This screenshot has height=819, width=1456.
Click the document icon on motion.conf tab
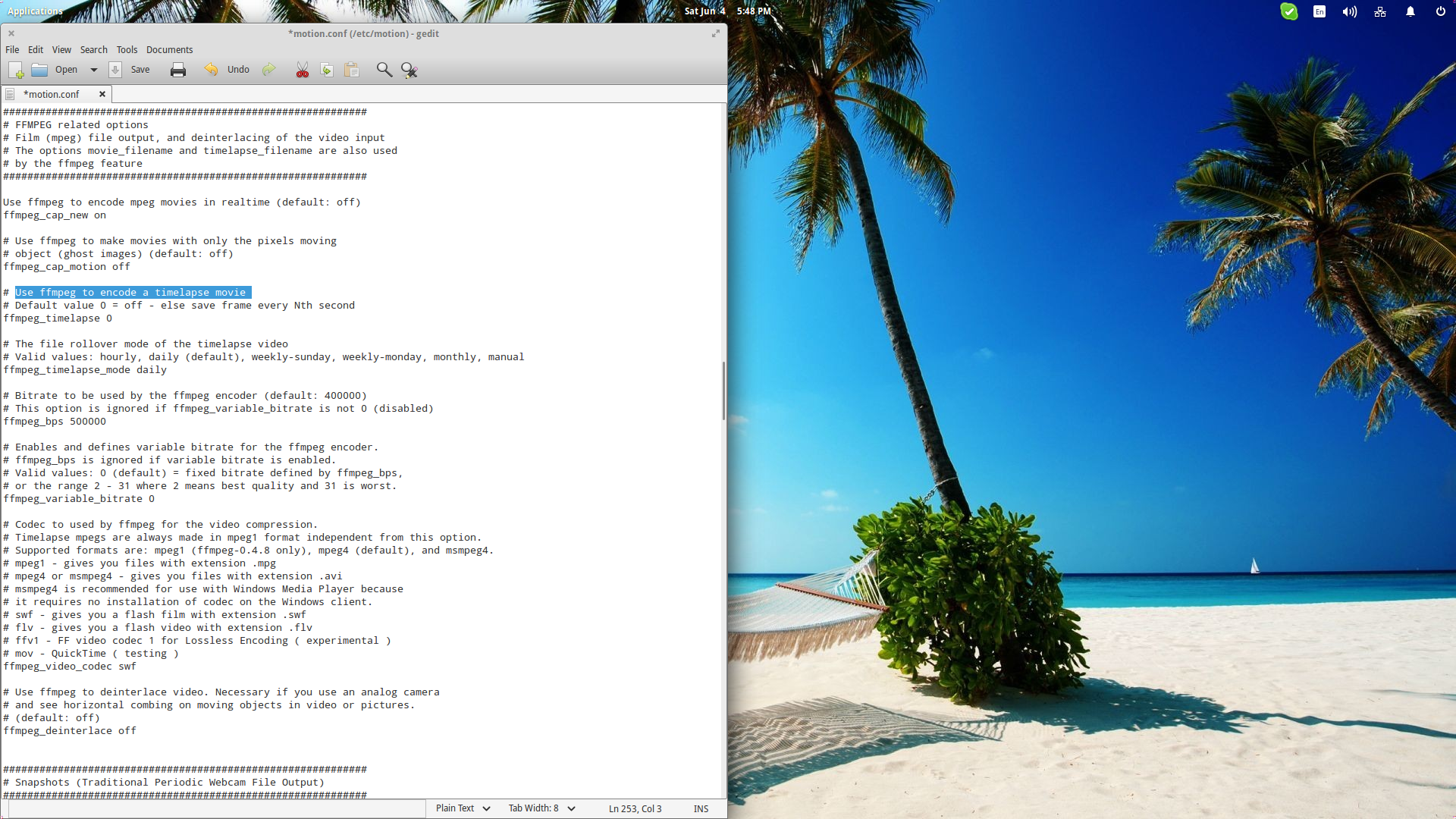(x=10, y=95)
